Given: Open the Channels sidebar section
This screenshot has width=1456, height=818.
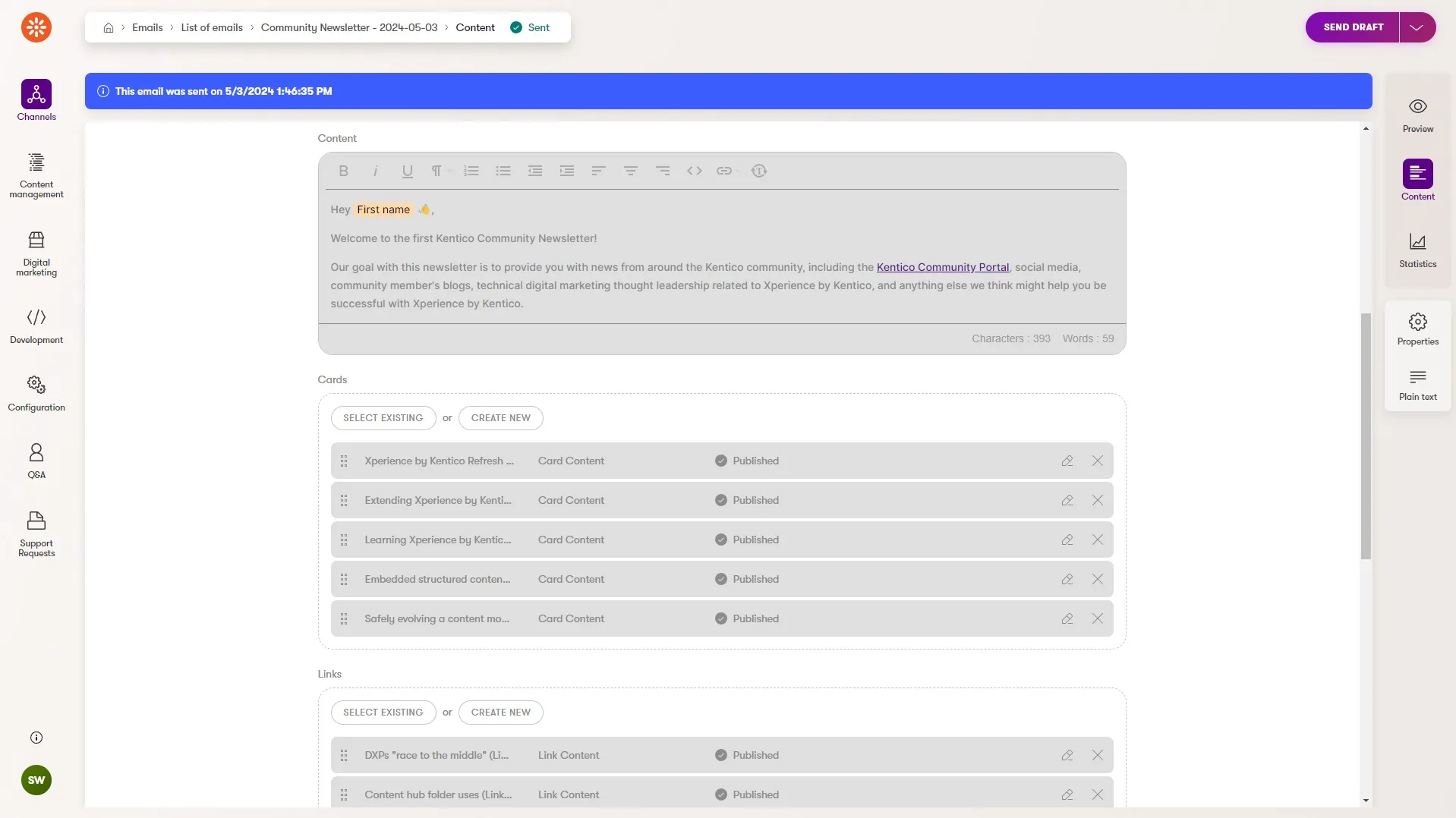Looking at the screenshot, I should pyautogui.click(x=36, y=100).
